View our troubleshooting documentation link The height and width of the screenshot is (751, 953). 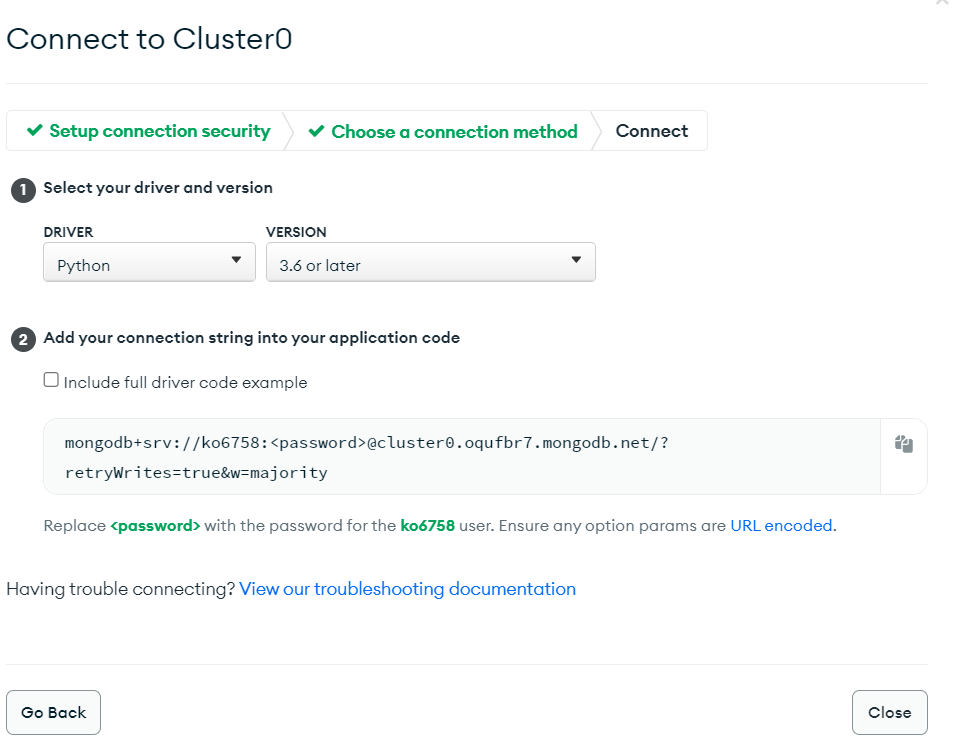pyautogui.click(x=407, y=589)
